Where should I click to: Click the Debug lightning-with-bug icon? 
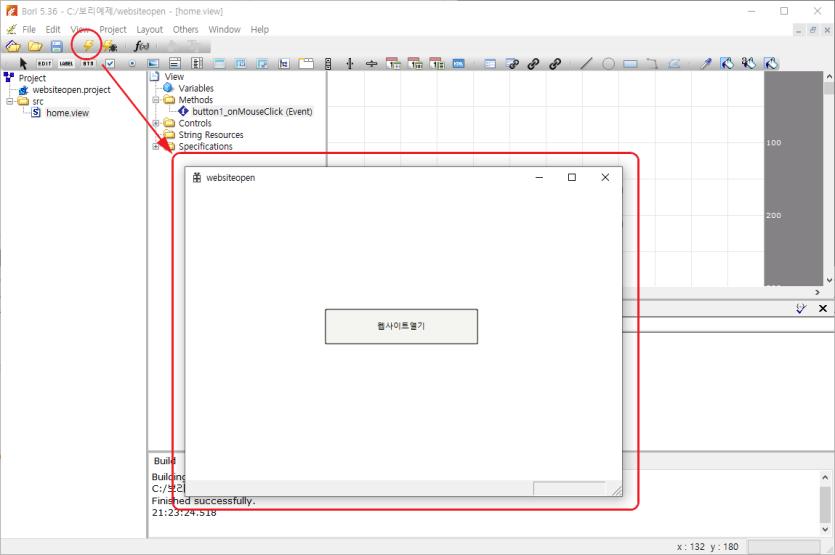point(110,46)
